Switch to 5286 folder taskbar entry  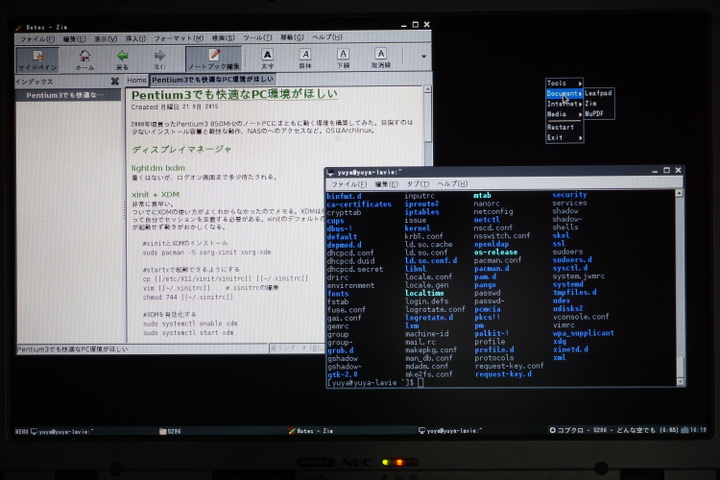170,431
